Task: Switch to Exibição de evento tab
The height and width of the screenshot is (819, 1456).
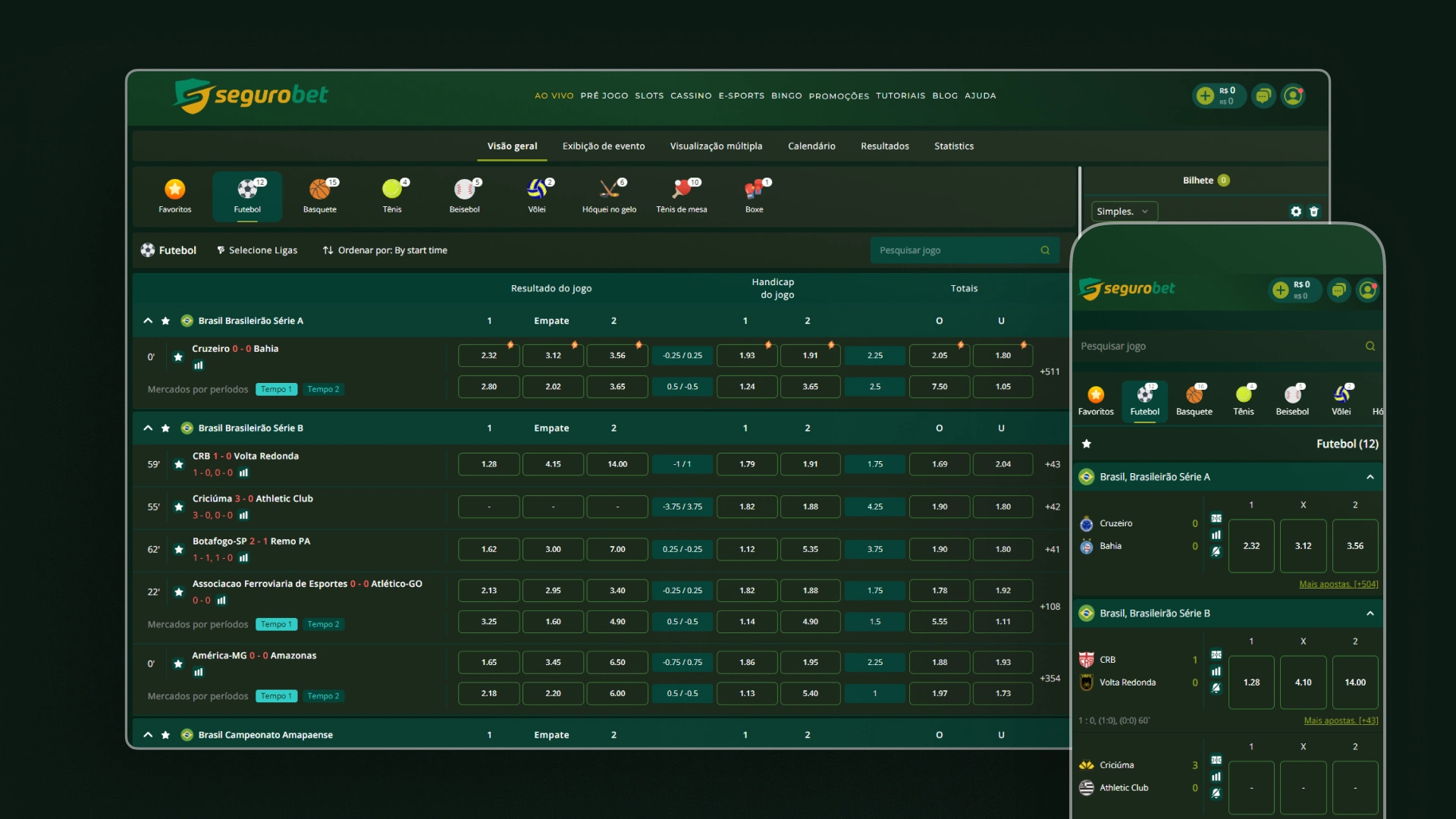Action: click(x=604, y=146)
